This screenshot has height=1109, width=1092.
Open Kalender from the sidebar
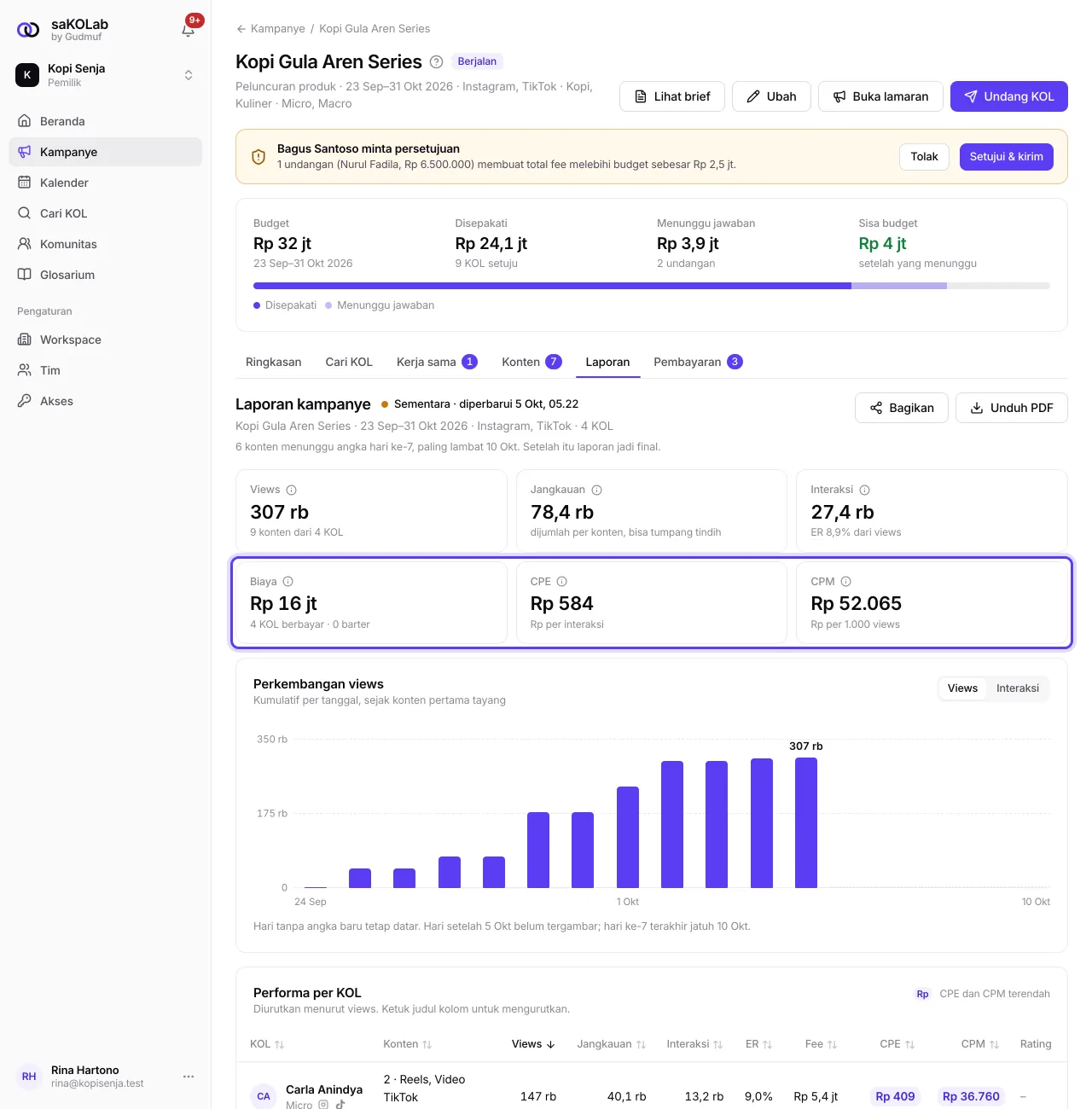click(x=105, y=183)
